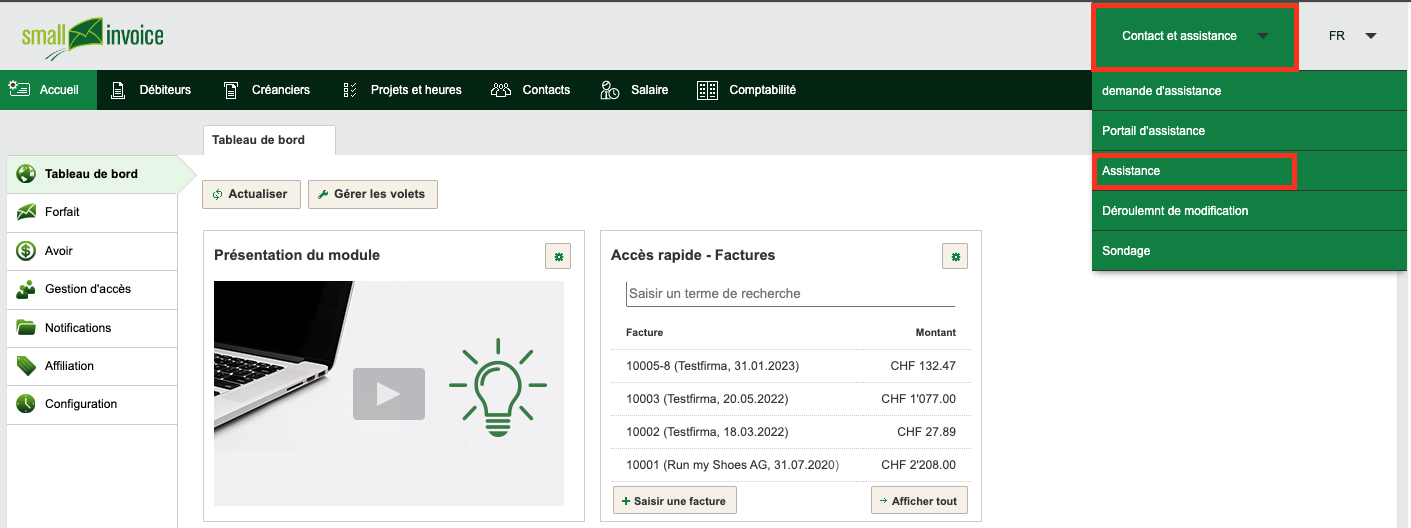
Task: Open the FR language dropdown
Action: point(1352,36)
